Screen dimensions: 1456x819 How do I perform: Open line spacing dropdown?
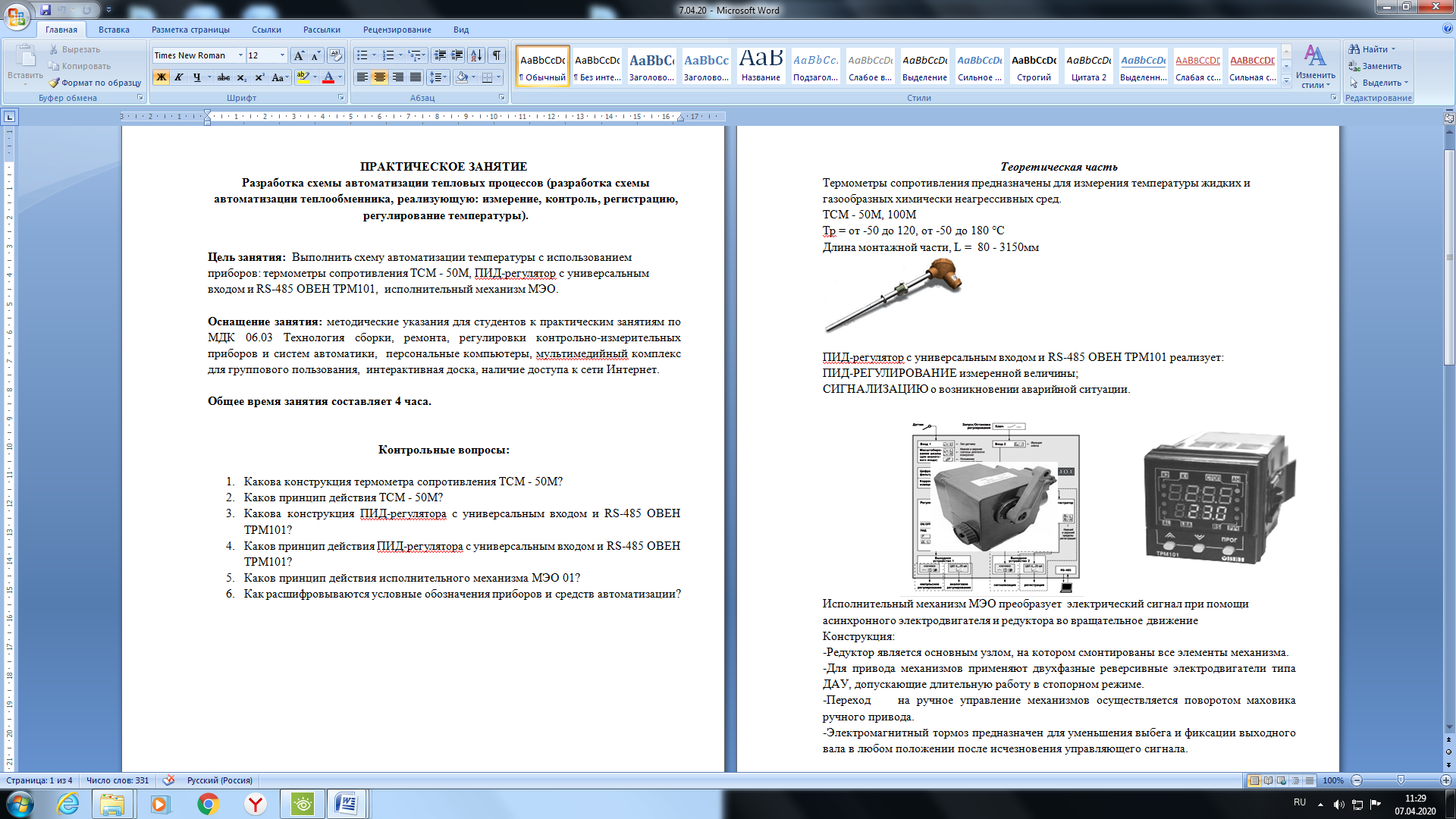[x=438, y=77]
